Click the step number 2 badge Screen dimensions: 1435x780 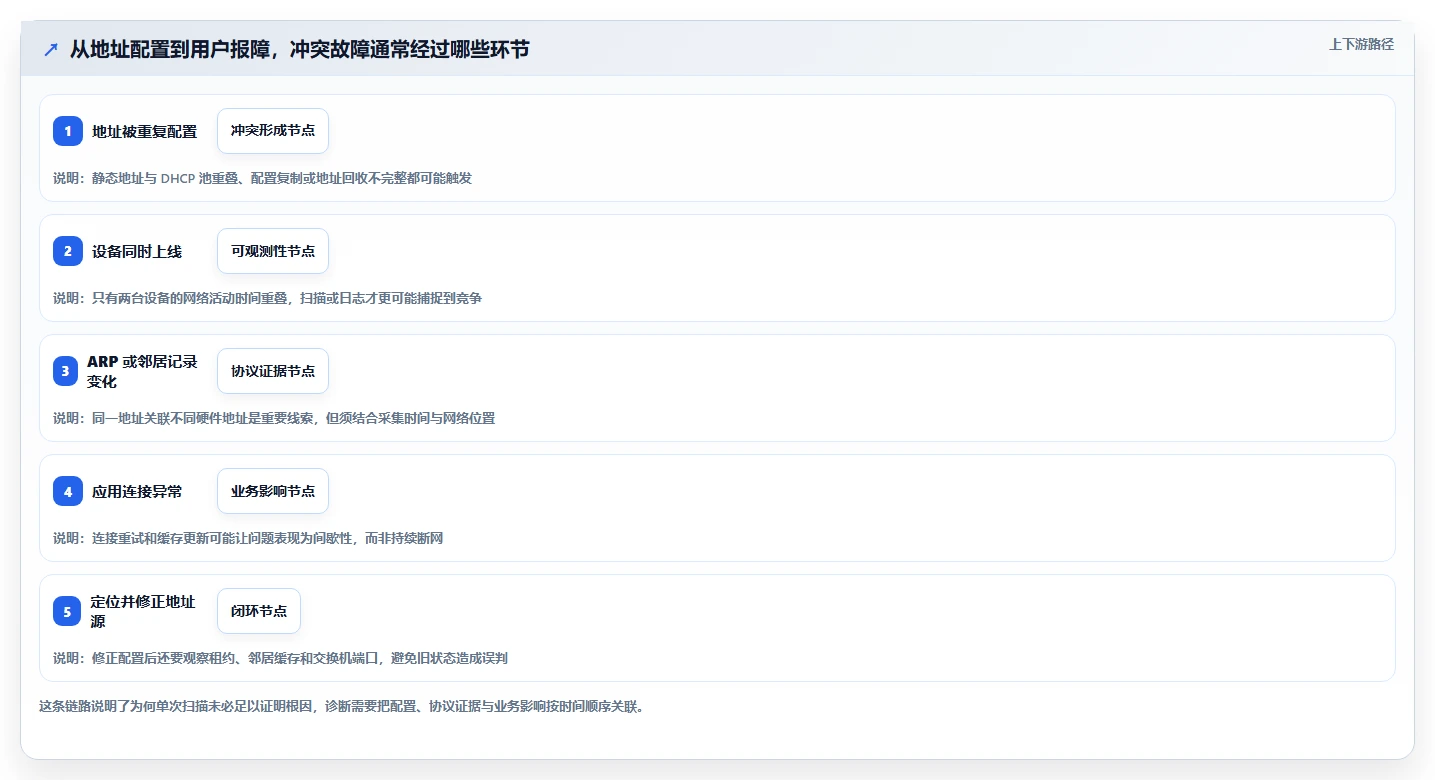pos(68,251)
